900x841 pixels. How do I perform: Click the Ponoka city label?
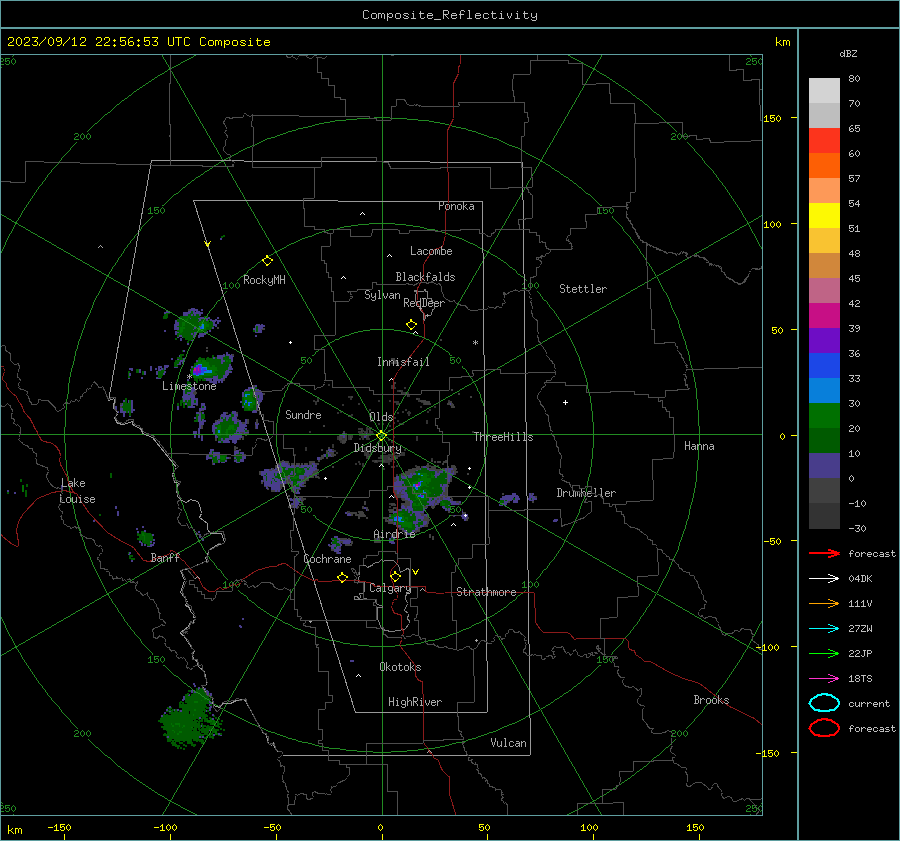pos(456,206)
